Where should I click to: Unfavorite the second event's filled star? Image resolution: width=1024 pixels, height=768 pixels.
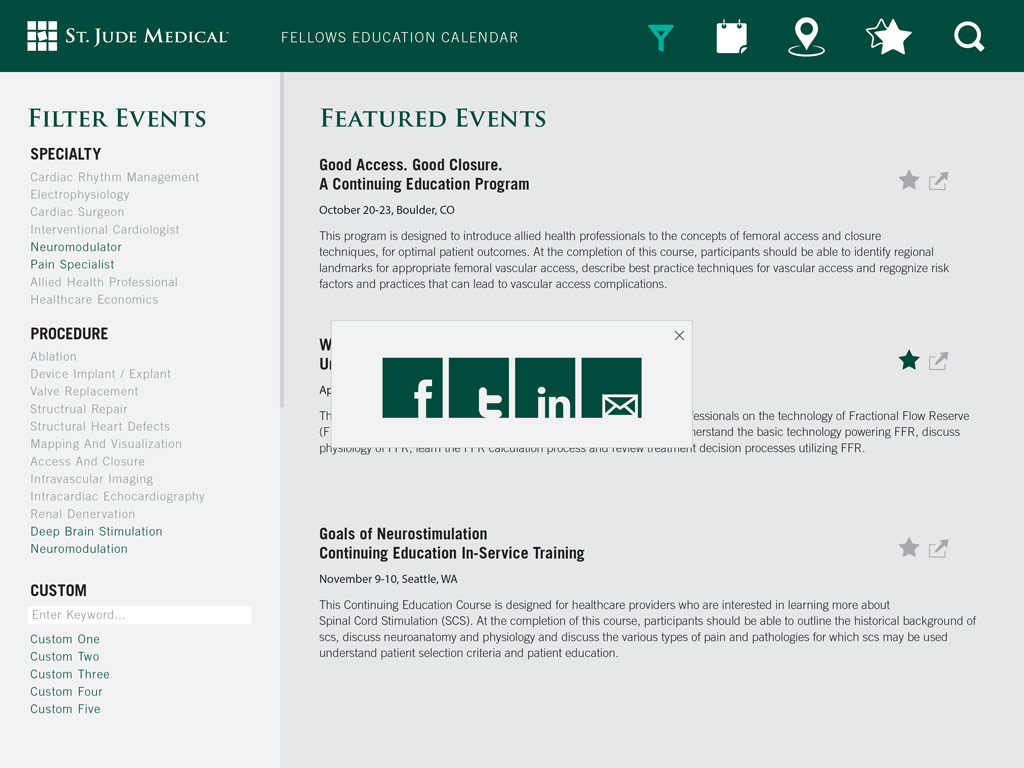pyautogui.click(x=908, y=360)
